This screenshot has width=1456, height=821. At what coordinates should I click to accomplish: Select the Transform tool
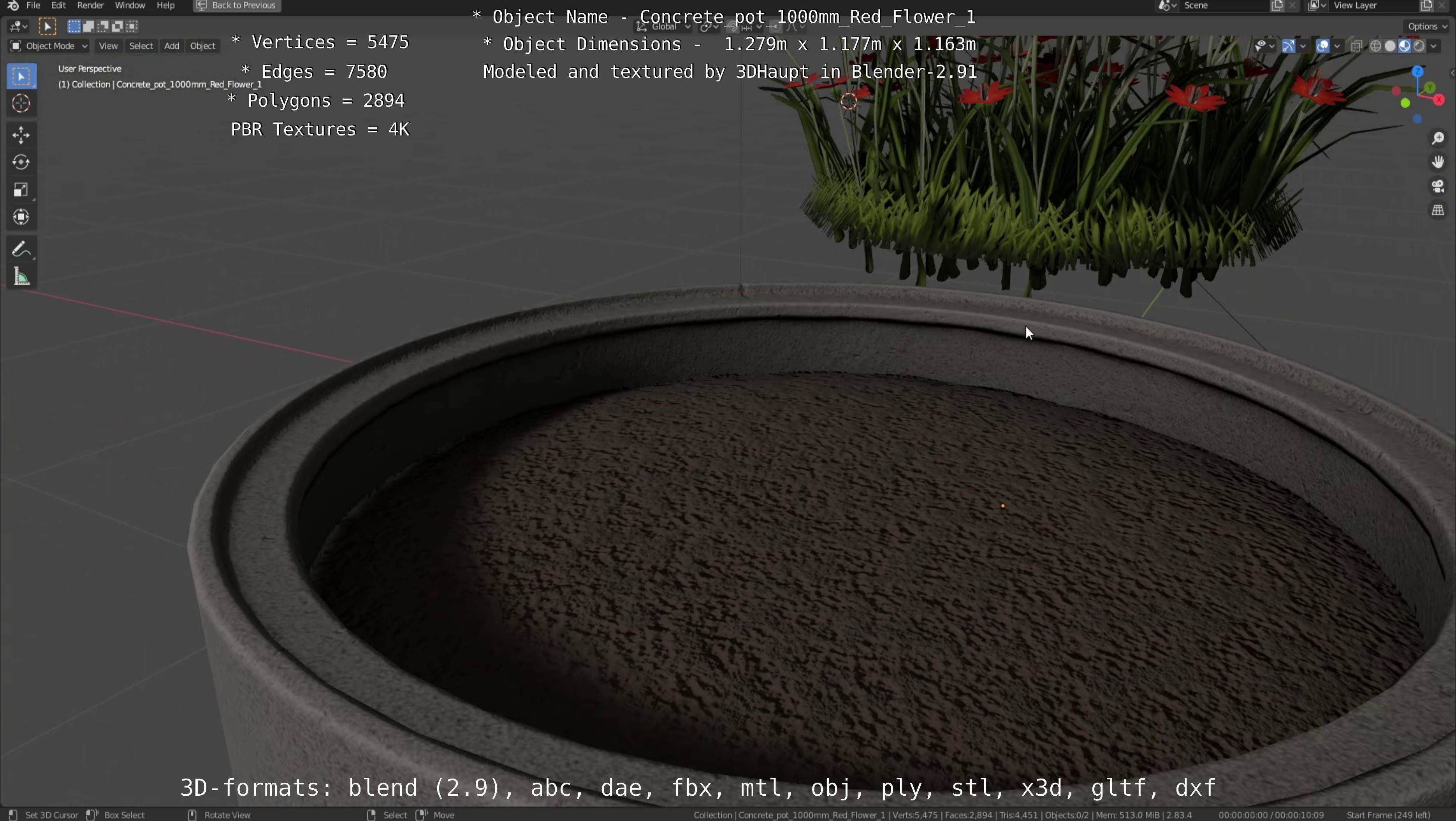pyautogui.click(x=21, y=217)
